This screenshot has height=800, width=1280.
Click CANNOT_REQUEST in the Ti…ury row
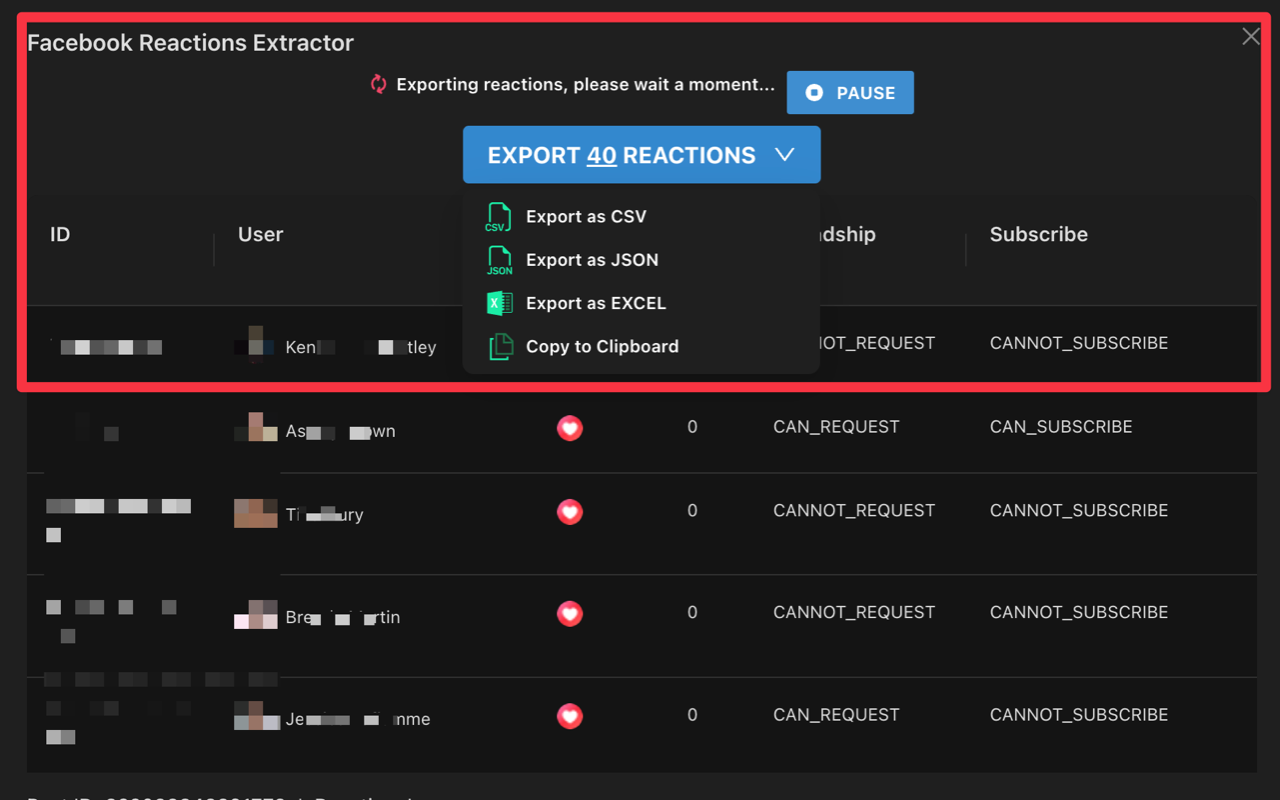[x=854, y=511]
